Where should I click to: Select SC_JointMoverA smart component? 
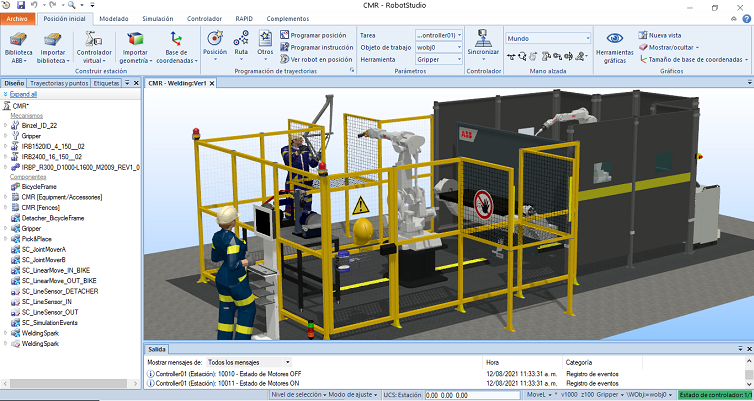coord(44,250)
